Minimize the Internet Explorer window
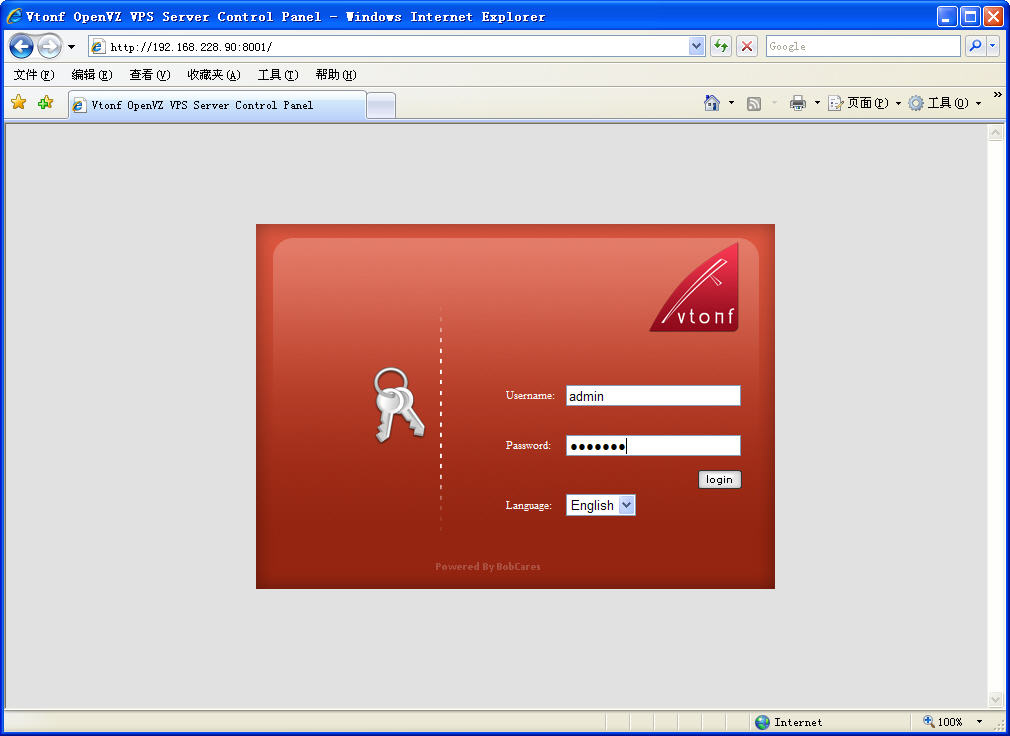This screenshot has width=1010, height=736. pyautogui.click(x=946, y=17)
